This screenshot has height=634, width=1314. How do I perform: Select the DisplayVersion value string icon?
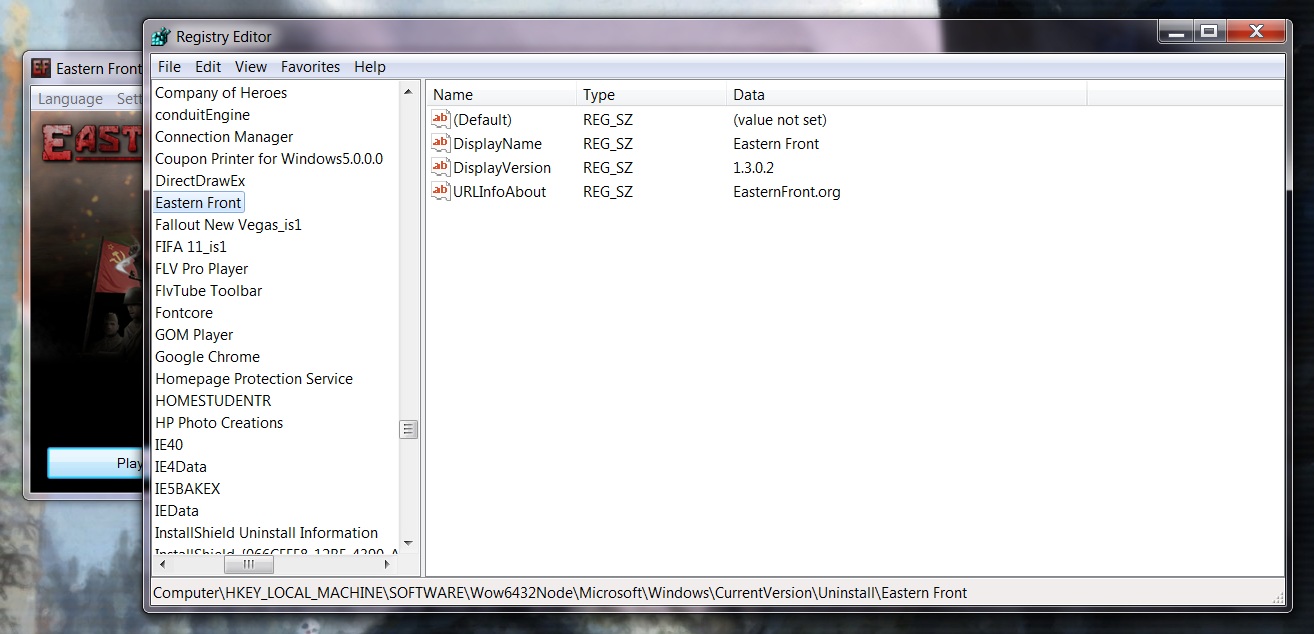click(x=441, y=167)
